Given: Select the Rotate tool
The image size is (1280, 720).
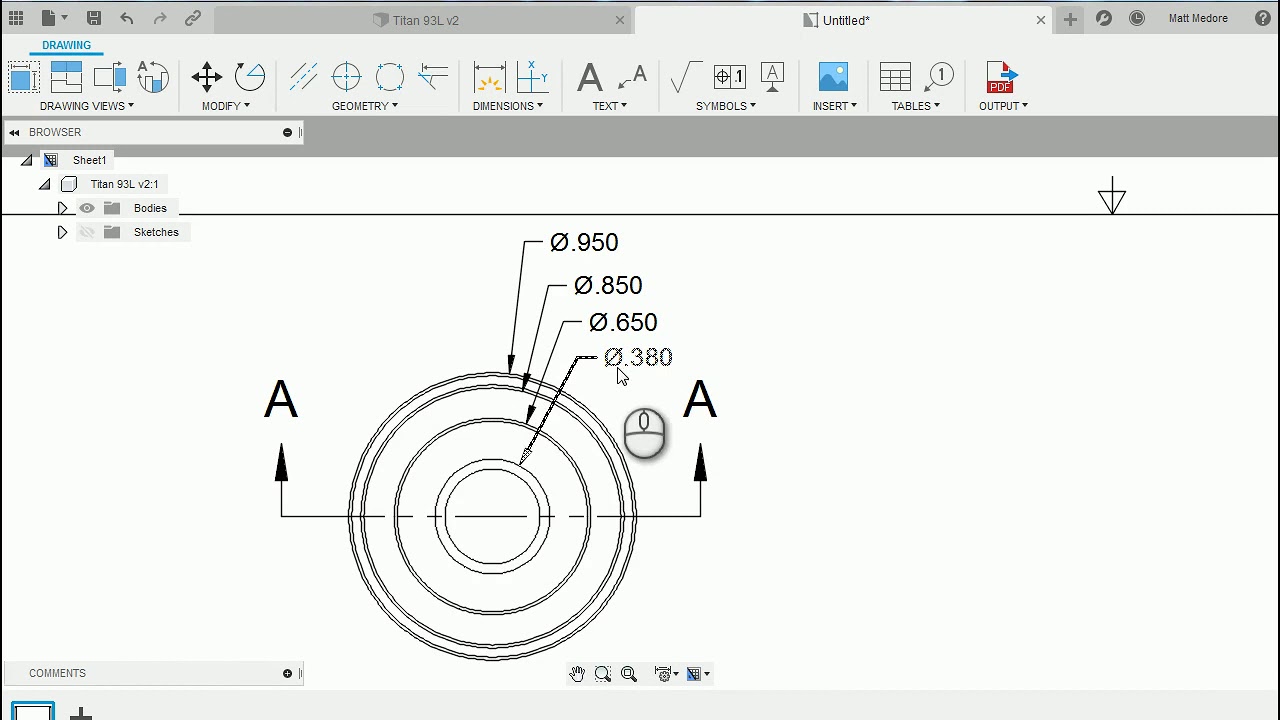Looking at the screenshot, I should point(250,77).
